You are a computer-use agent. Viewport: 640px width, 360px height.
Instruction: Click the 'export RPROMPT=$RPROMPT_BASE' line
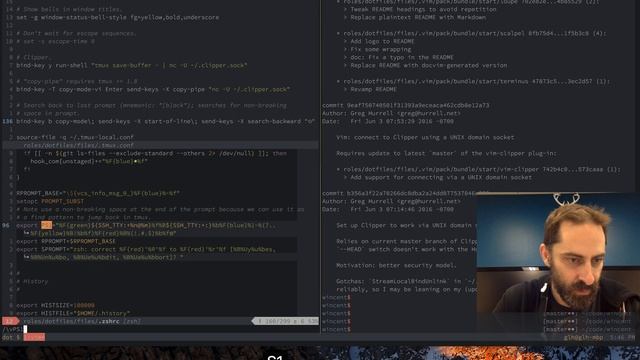coord(66,241)
